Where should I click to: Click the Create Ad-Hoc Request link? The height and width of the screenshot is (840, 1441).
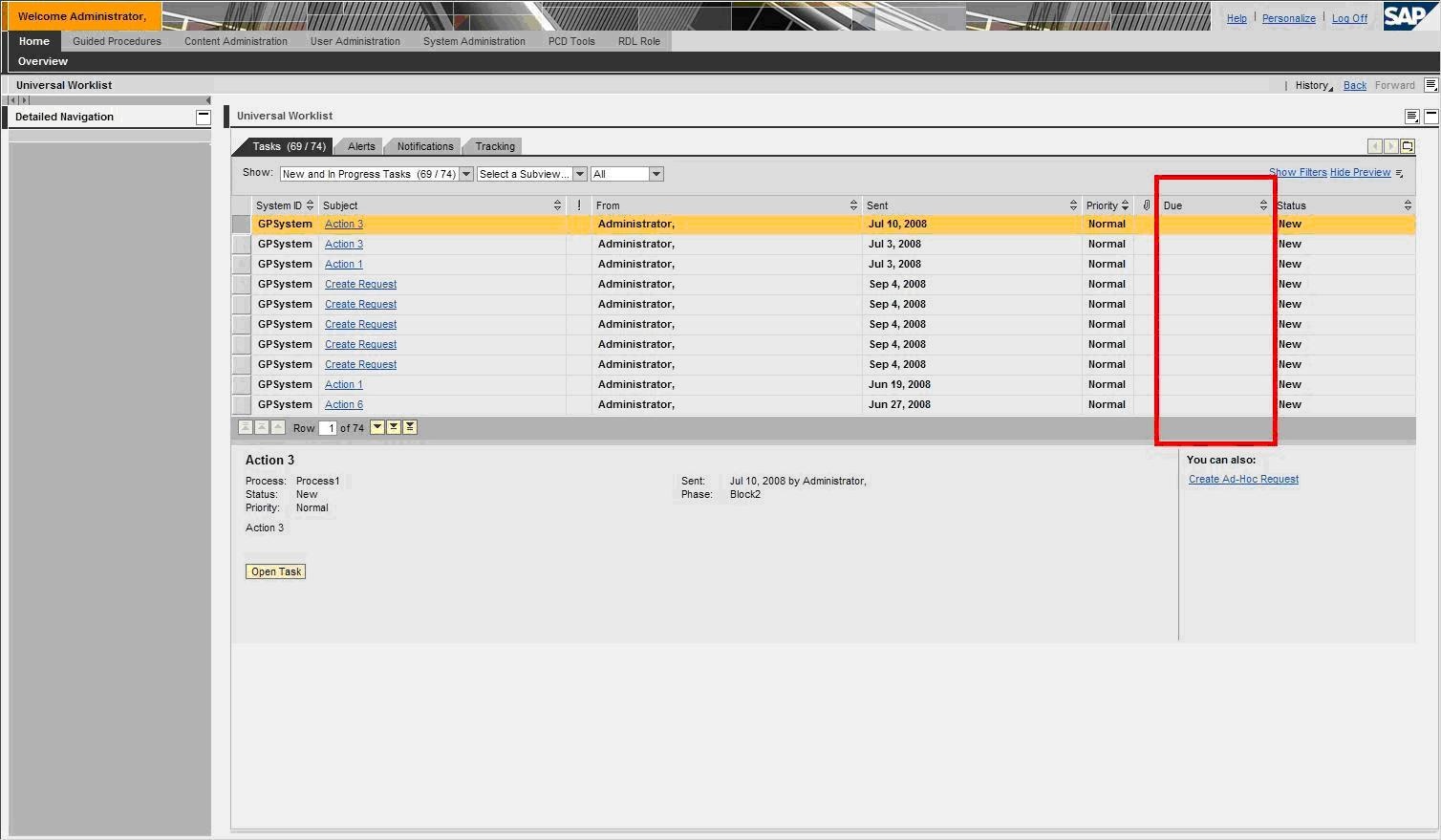(1243, 479)
